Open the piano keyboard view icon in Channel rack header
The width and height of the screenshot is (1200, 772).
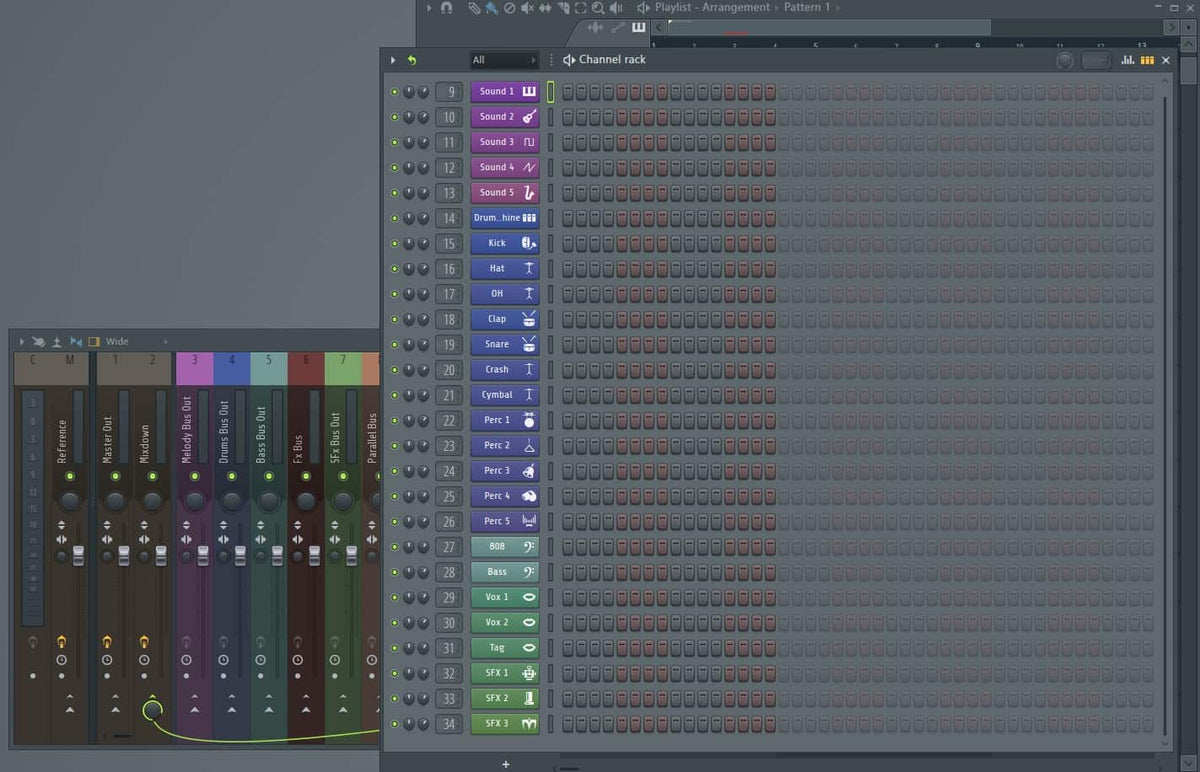(1146, 60)
